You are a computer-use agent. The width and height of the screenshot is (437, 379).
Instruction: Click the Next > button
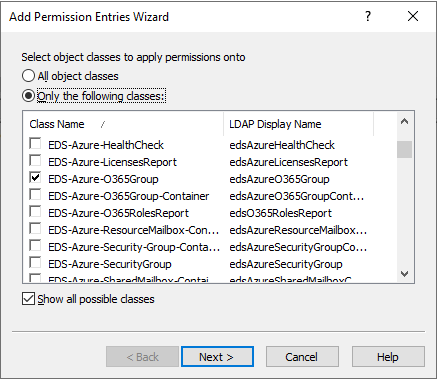pyautogui.click(x=217, y=357)
